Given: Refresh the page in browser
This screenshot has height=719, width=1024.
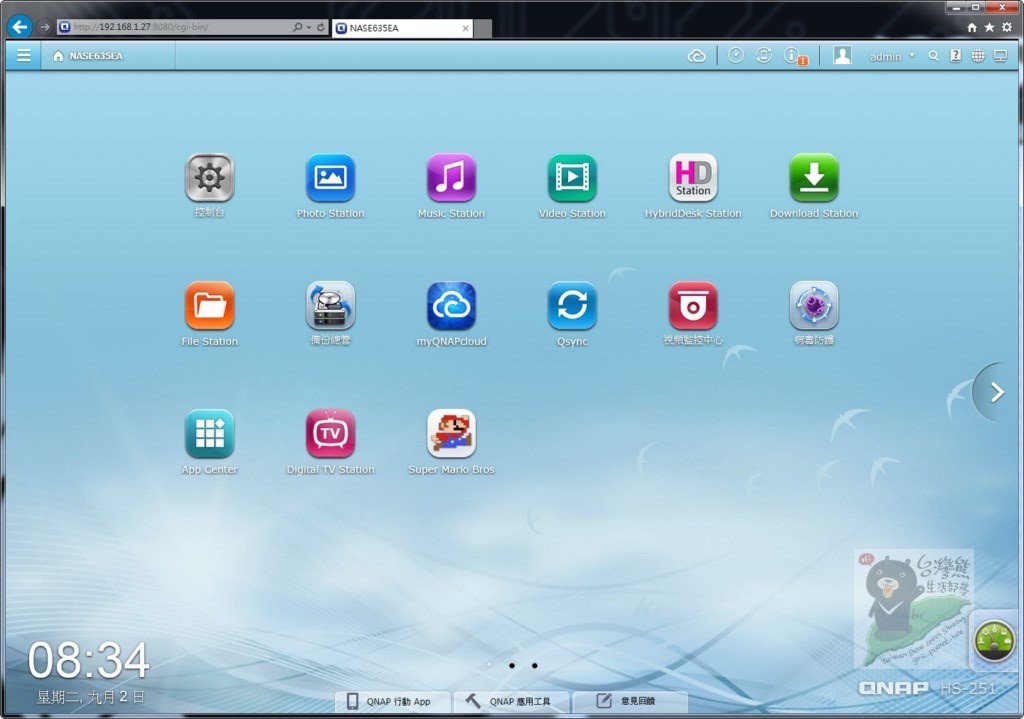Looking at the screenshot, I should point(321,27).
